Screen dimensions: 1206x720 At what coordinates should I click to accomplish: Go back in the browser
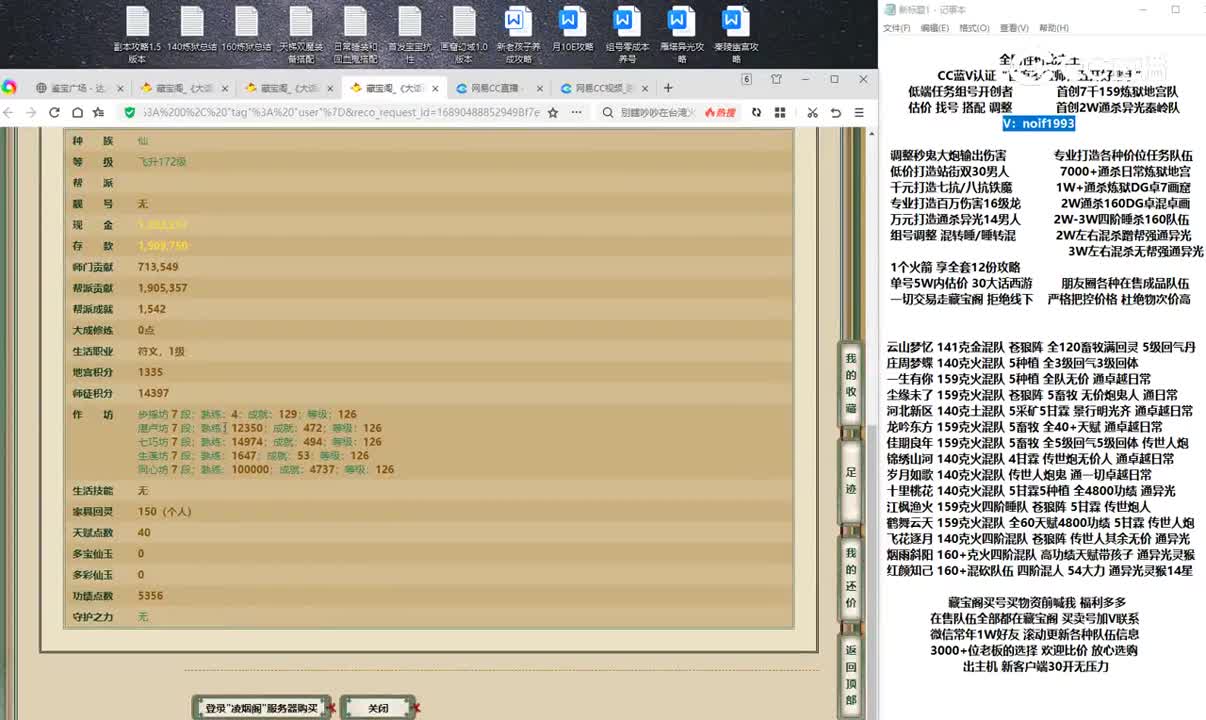(x=10, y=113)
